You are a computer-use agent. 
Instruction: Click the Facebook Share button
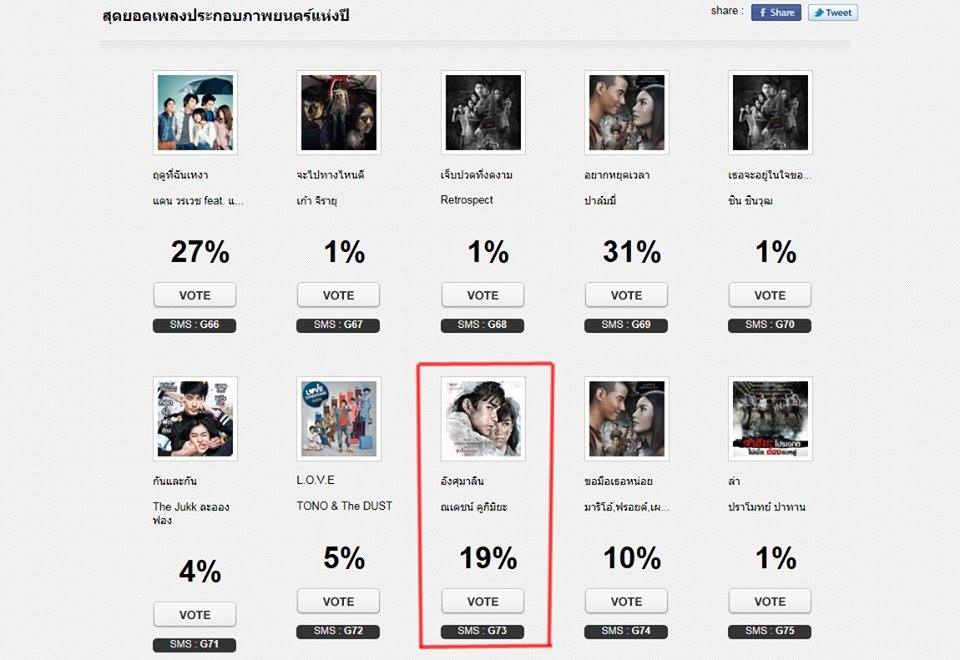pyautogui.click(x=776, y=12)
